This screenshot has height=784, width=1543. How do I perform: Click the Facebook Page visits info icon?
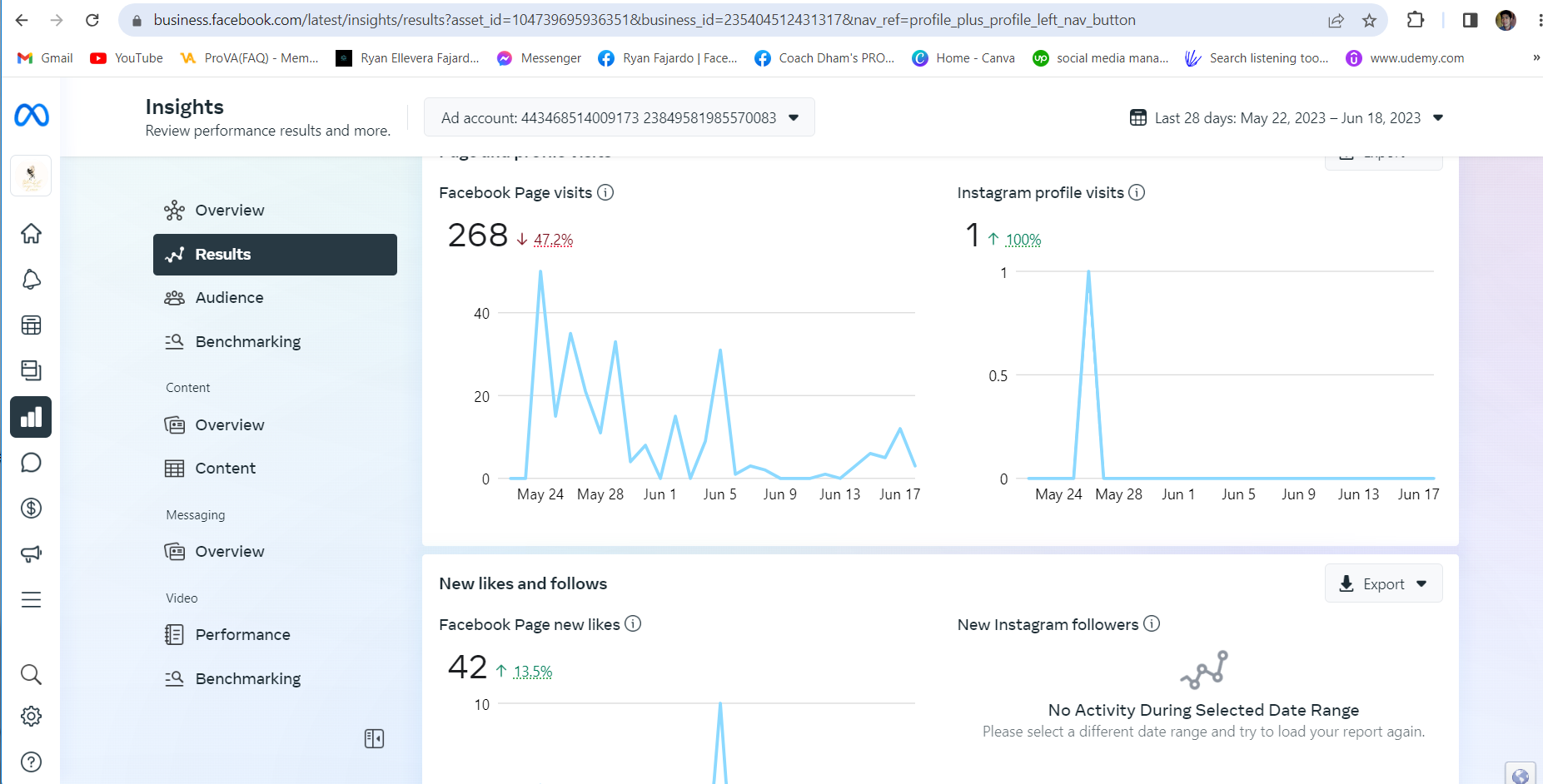tap(606, 192)
